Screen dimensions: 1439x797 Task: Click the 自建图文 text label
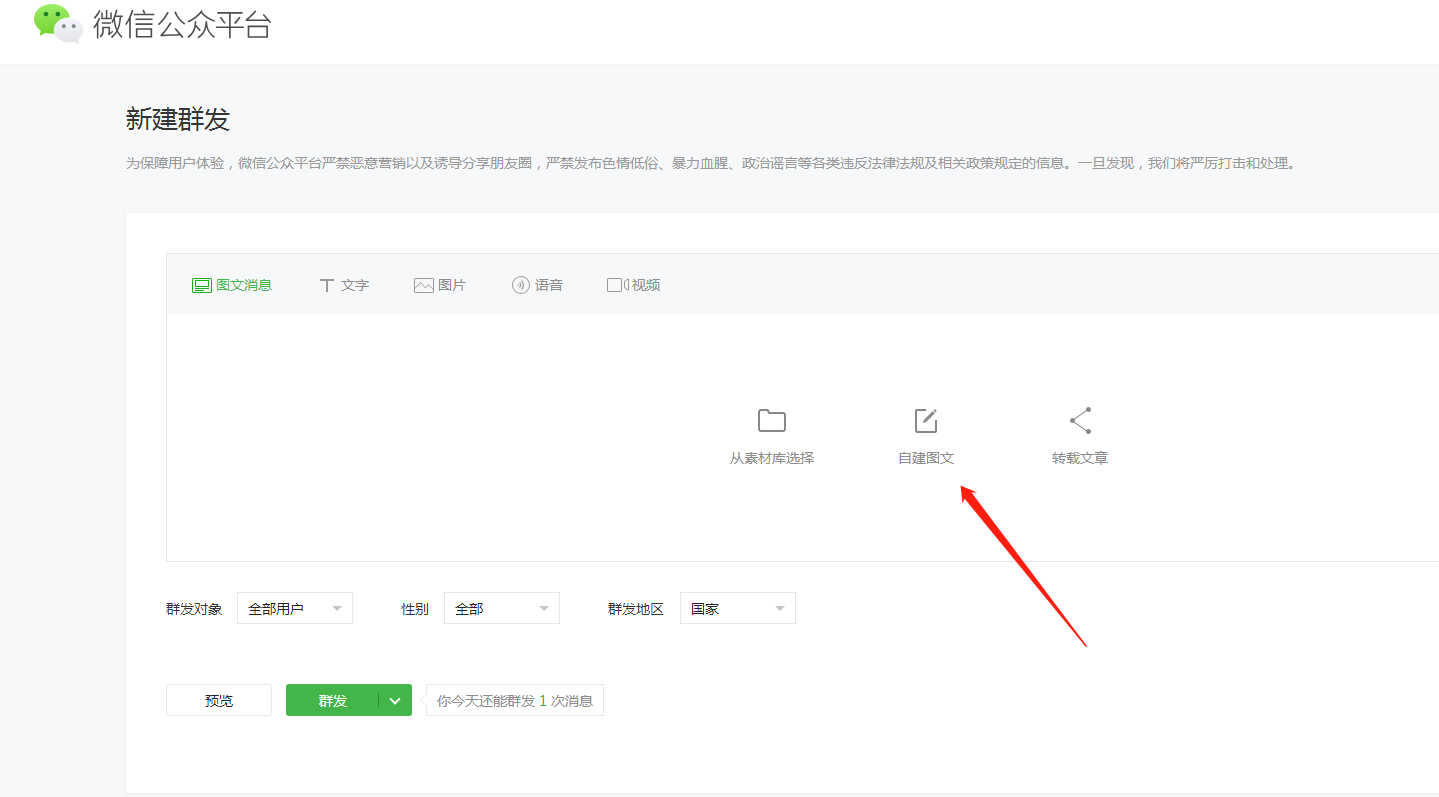point(926,458)
